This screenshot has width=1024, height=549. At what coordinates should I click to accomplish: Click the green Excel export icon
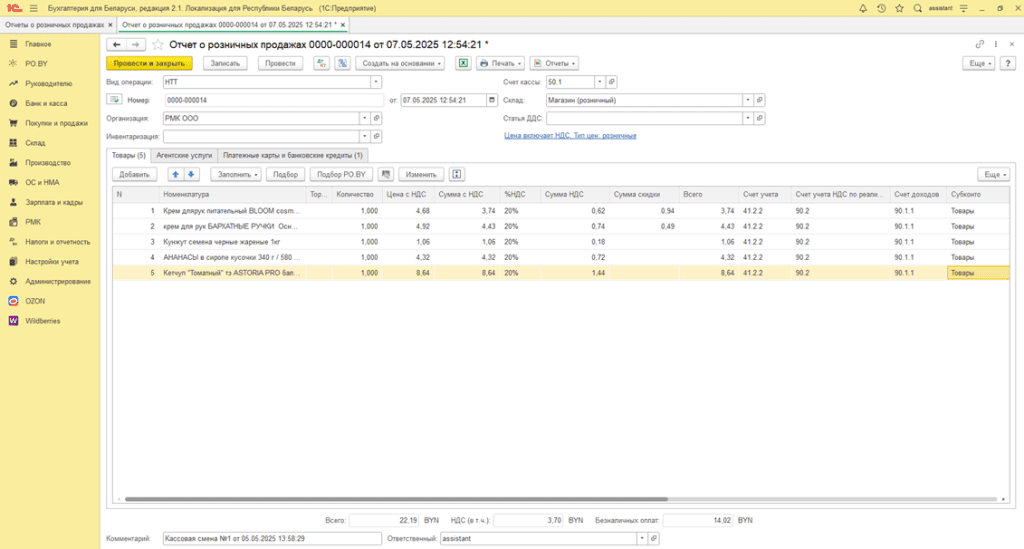[463, 63]
